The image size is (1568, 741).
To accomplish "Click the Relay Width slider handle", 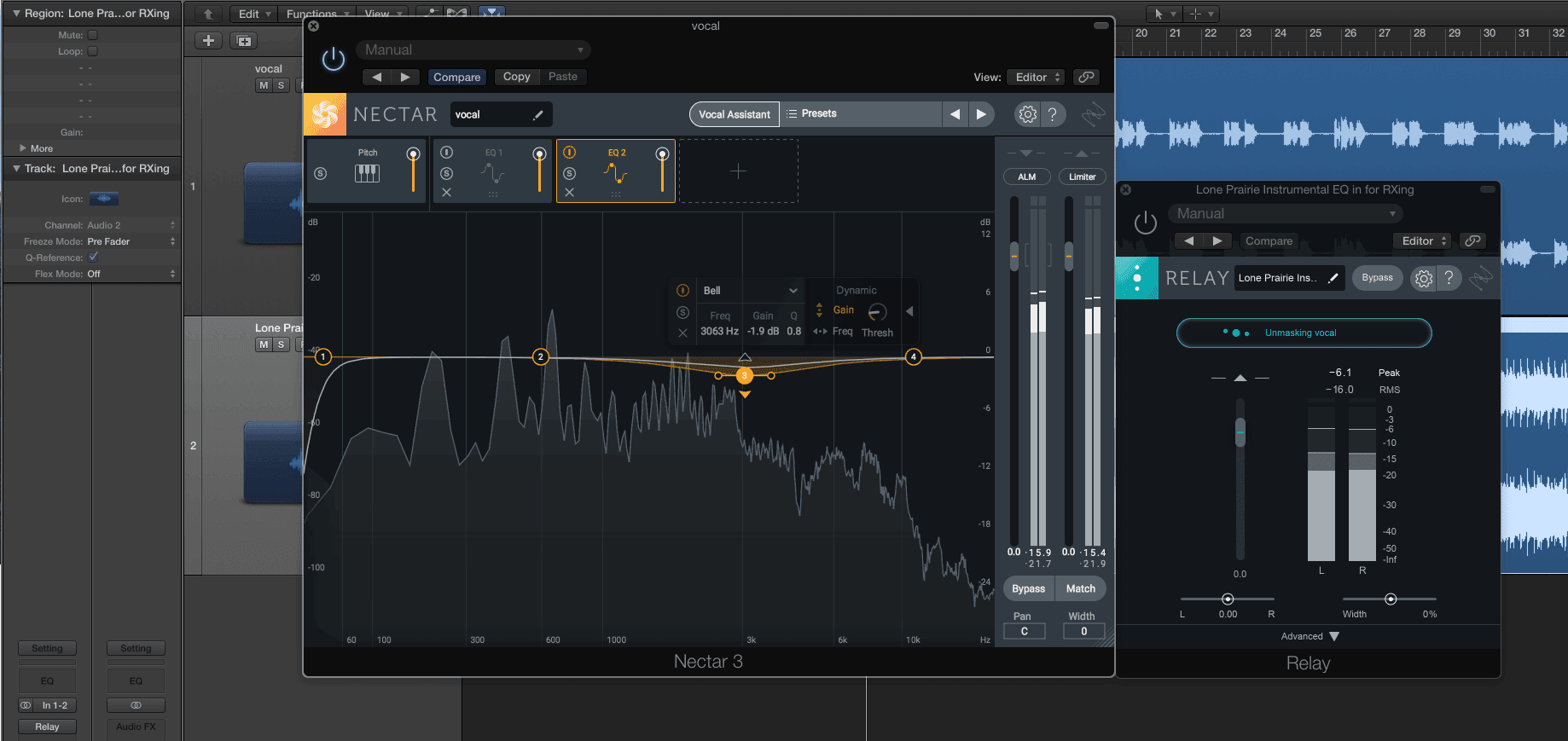I will (1391, 599).
